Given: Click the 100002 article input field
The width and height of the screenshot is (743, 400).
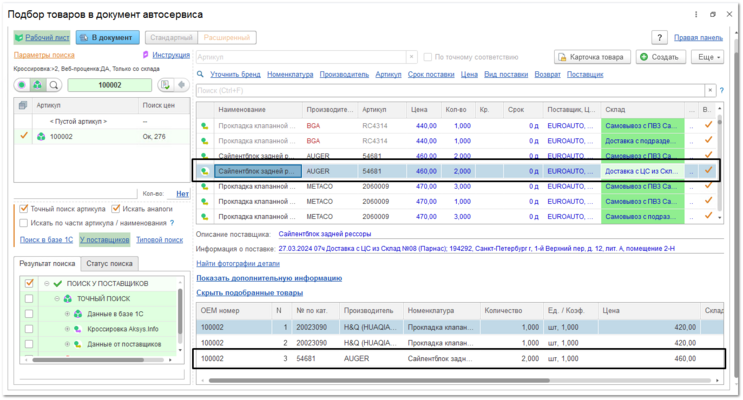Looking at the screenshot, I should (x=110, y=85).
